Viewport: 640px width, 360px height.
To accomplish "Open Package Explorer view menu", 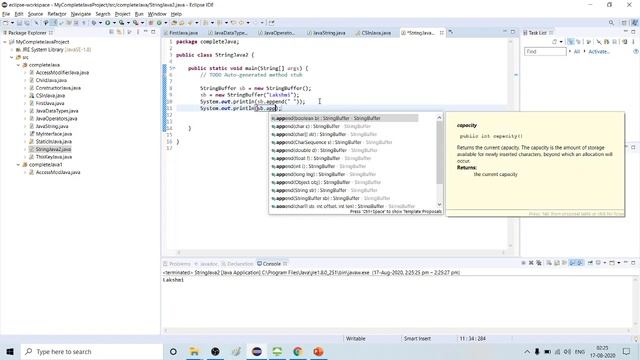I will tap(138, 32).
